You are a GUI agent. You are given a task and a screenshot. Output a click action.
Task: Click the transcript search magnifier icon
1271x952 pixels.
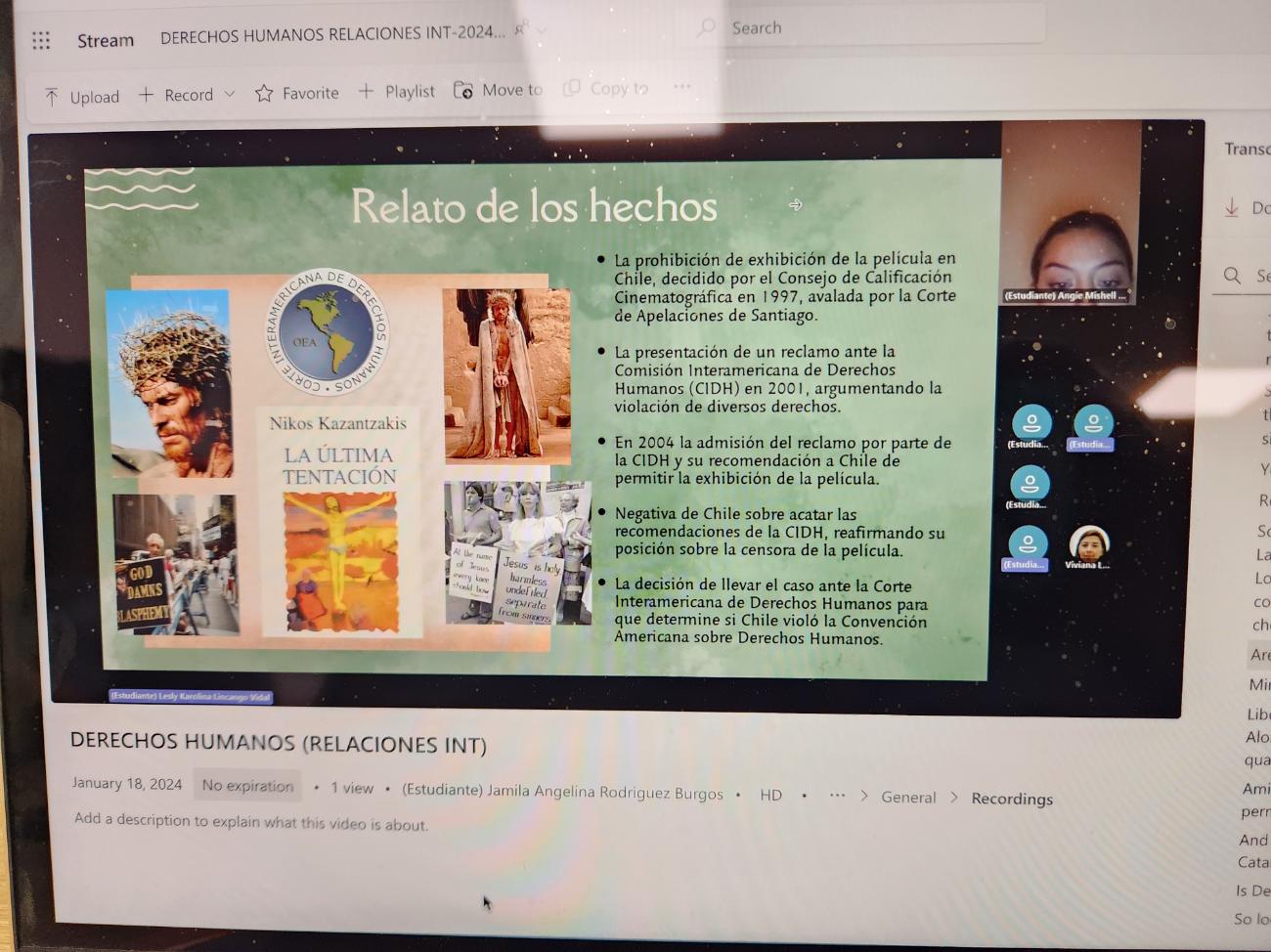pyautogui.click(x=1233, y=276)
